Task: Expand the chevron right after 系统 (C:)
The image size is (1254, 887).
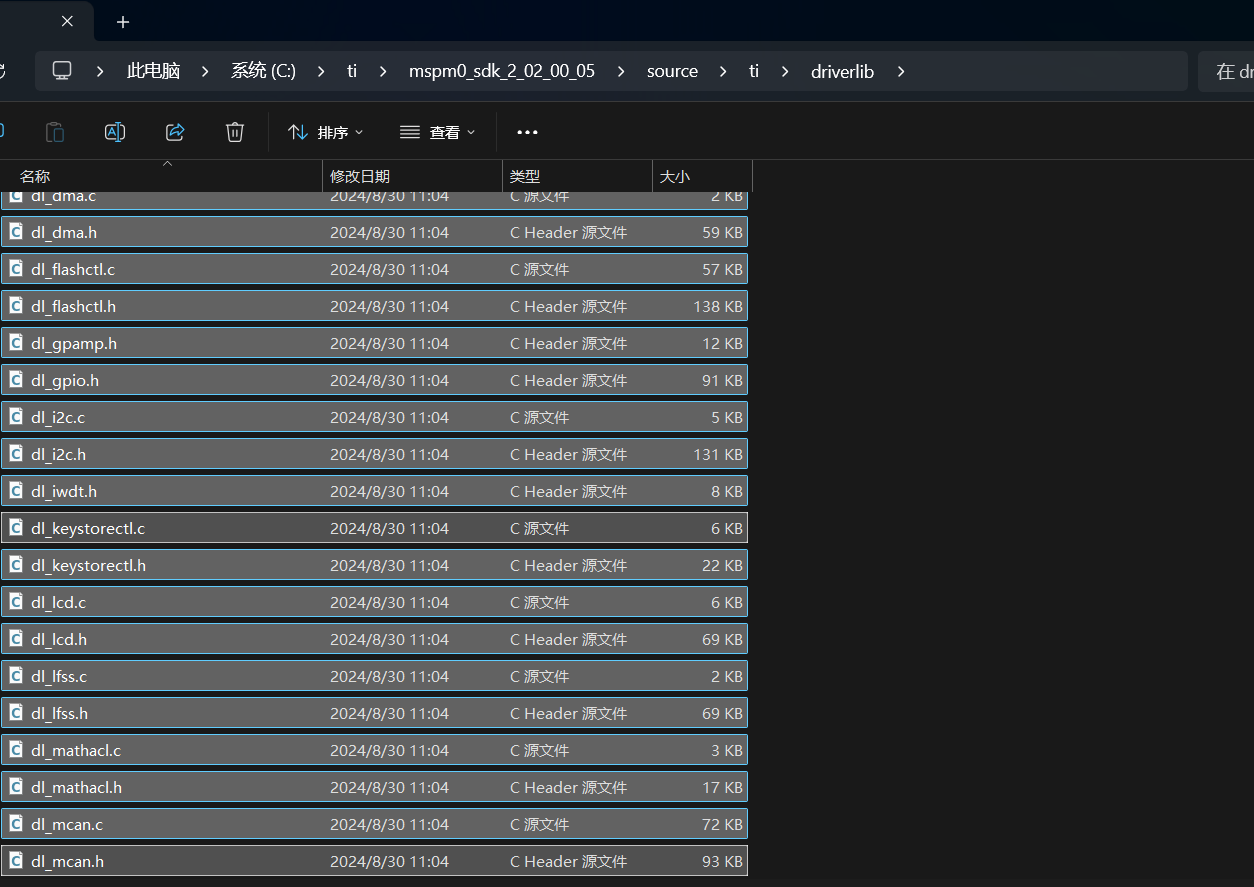Action: click(321, 71)
